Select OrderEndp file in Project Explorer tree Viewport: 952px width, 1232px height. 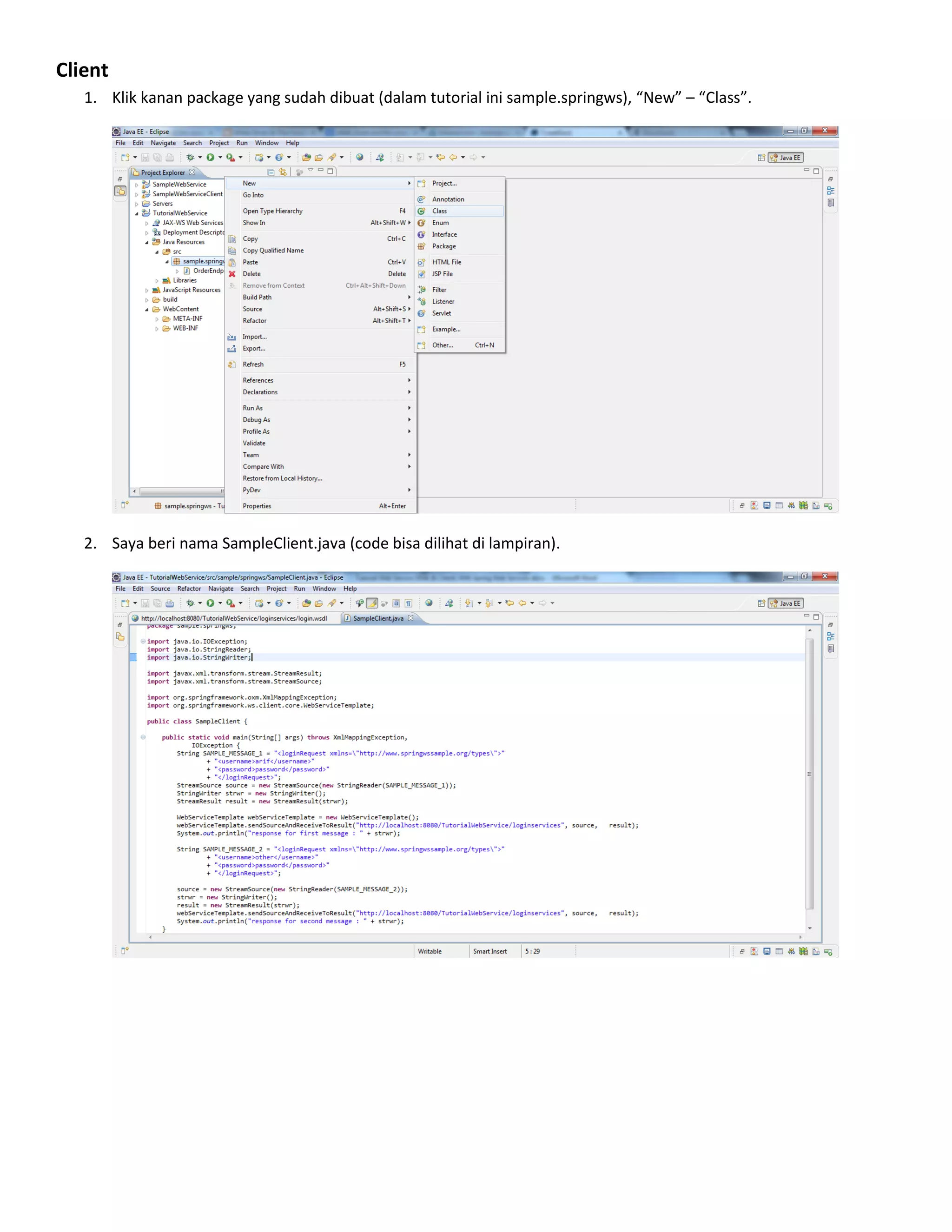pyautogui.click(x=204, y=271)
